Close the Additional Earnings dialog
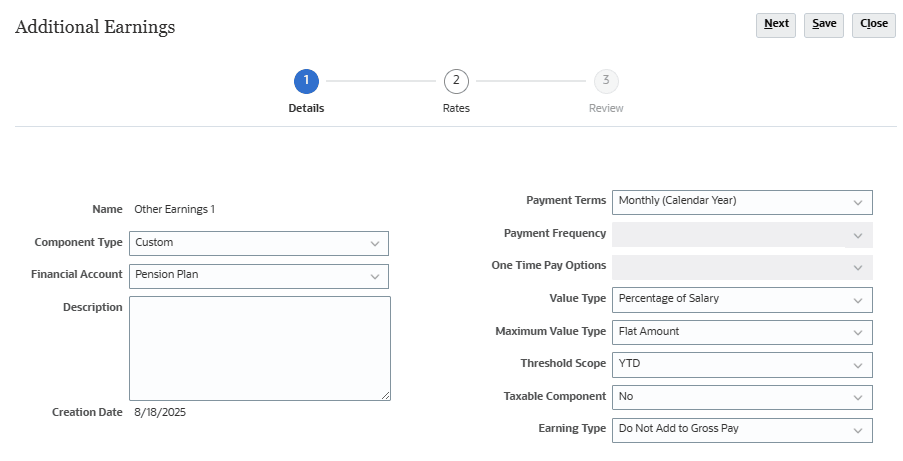This screenshot has height=461, width=903. [874, 25]
